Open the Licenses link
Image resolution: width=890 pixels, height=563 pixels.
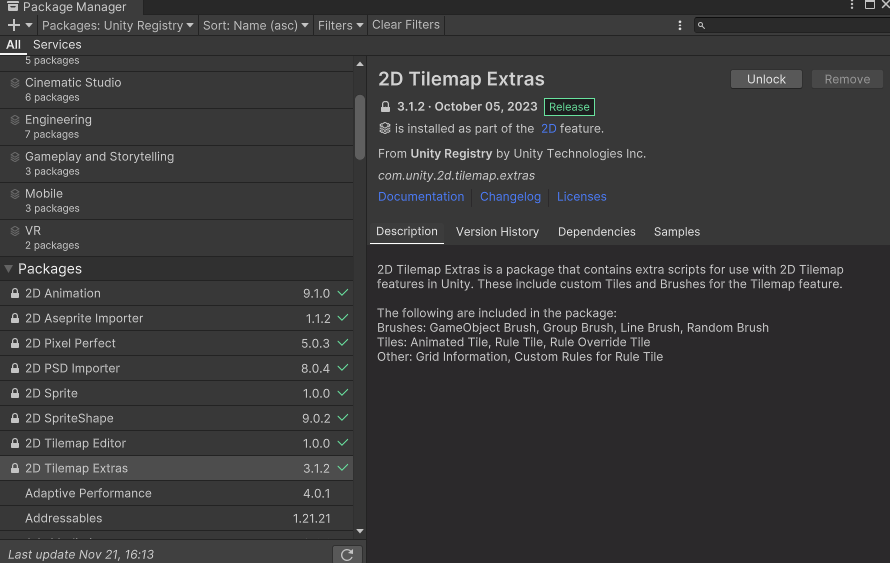click(582, 197)
